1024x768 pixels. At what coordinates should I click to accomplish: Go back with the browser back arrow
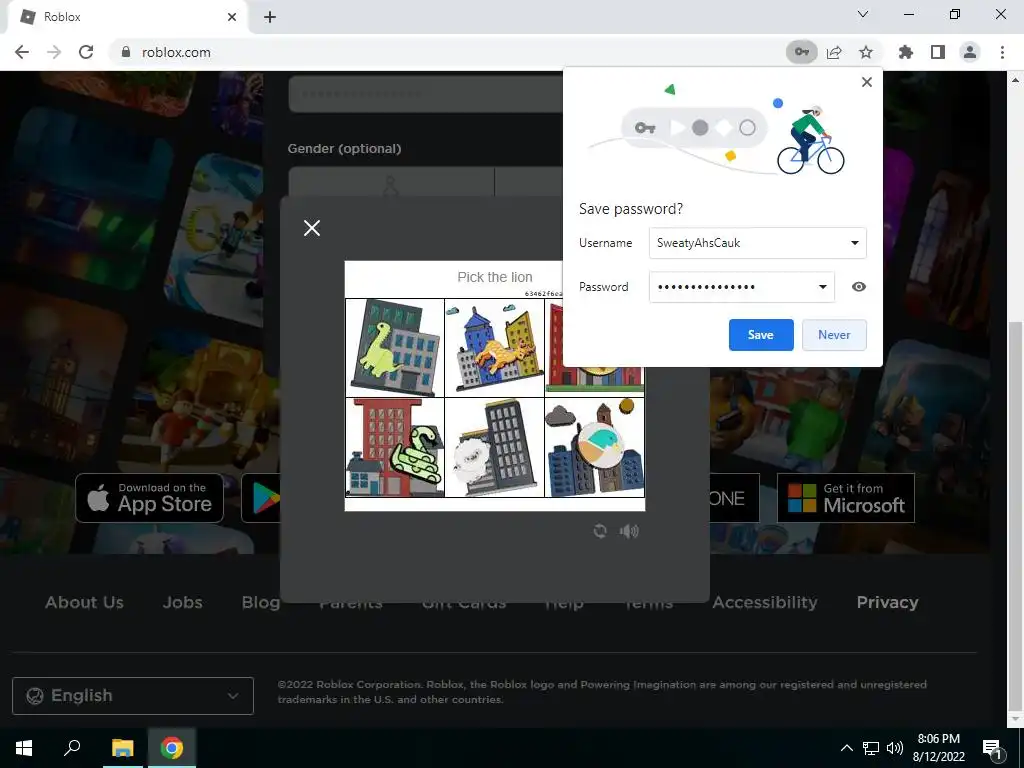(x=22, y=52)
